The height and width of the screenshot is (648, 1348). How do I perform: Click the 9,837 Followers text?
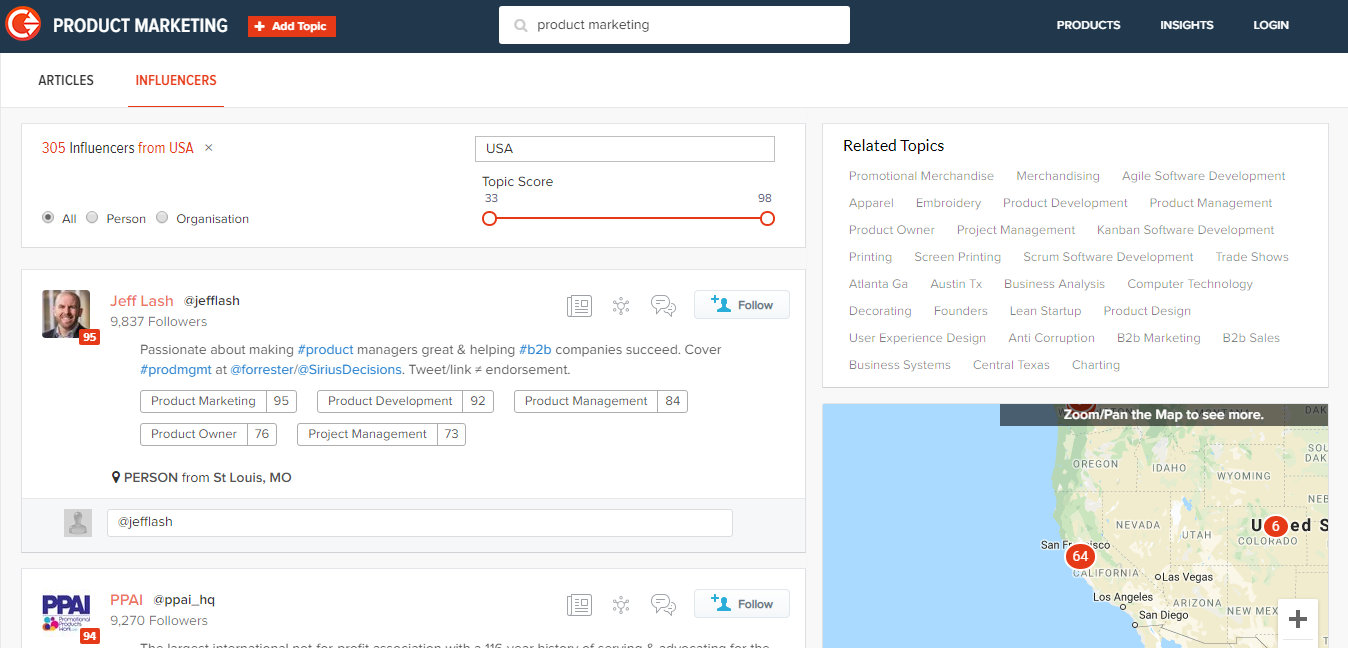tap(159, 322)
